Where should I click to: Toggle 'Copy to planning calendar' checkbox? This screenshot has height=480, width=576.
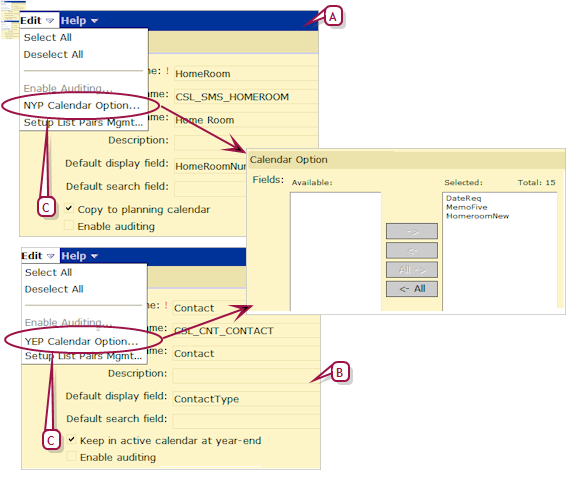[69, 208]
